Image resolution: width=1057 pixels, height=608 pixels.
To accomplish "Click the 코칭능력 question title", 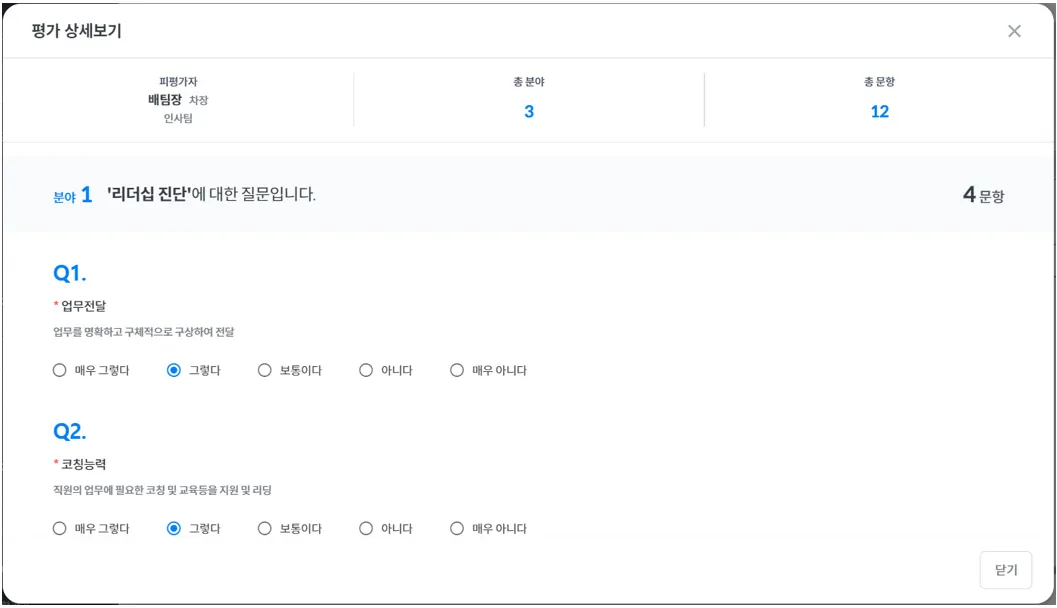I will point(84,464).
